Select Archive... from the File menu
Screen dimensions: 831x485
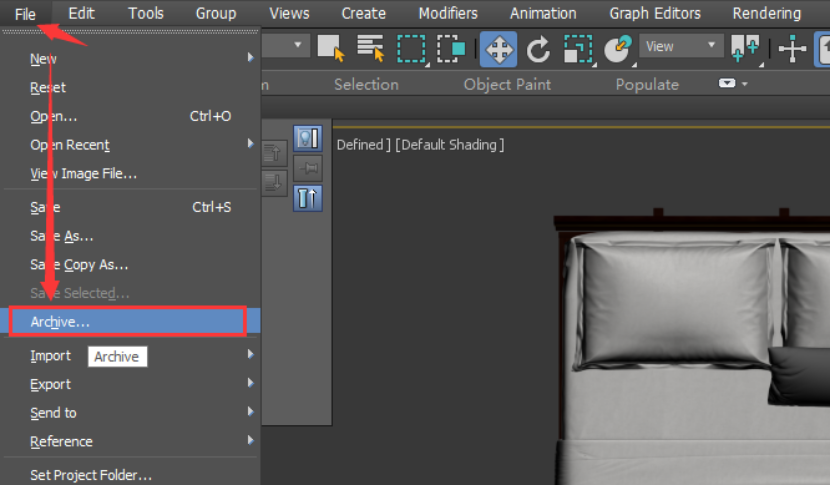click(60, 322)
